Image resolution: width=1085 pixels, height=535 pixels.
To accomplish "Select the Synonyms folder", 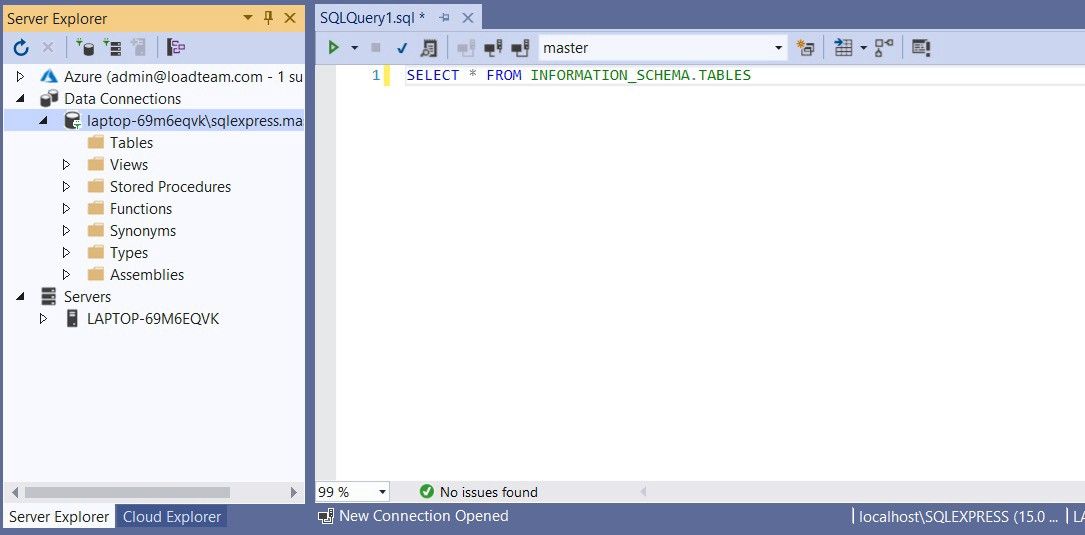I will coord(143,230).
